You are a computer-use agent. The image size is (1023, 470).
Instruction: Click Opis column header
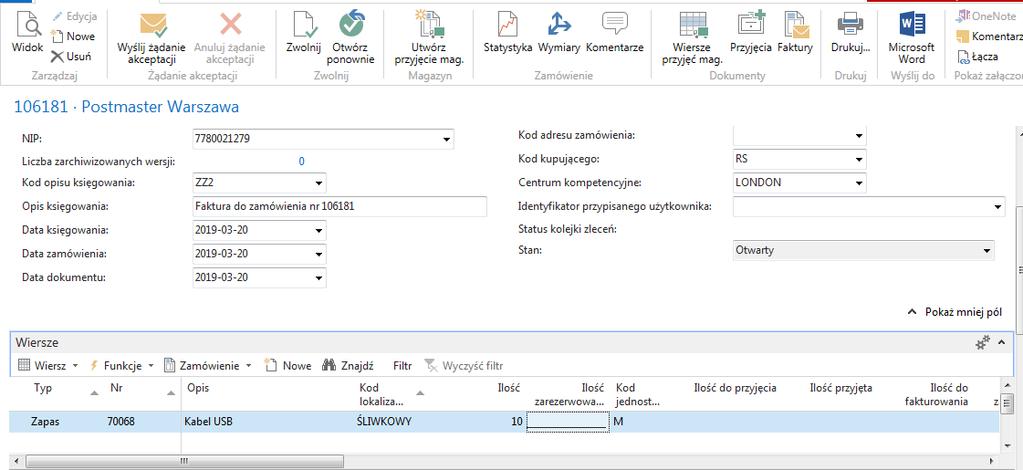pyautogui.click(x=198, y=388)
